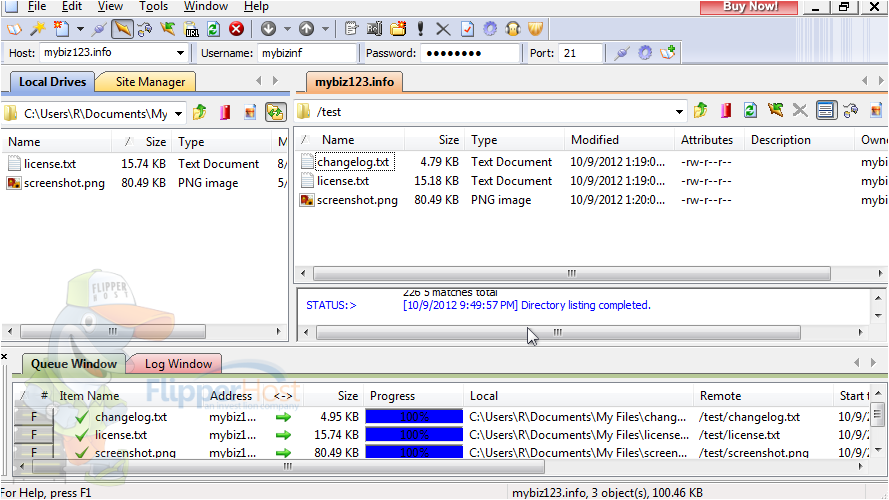Image resolution: width=889 pixels, height=500 pixels.
Task: Click the Buy Now! button
Action: (x=749, y=7)
